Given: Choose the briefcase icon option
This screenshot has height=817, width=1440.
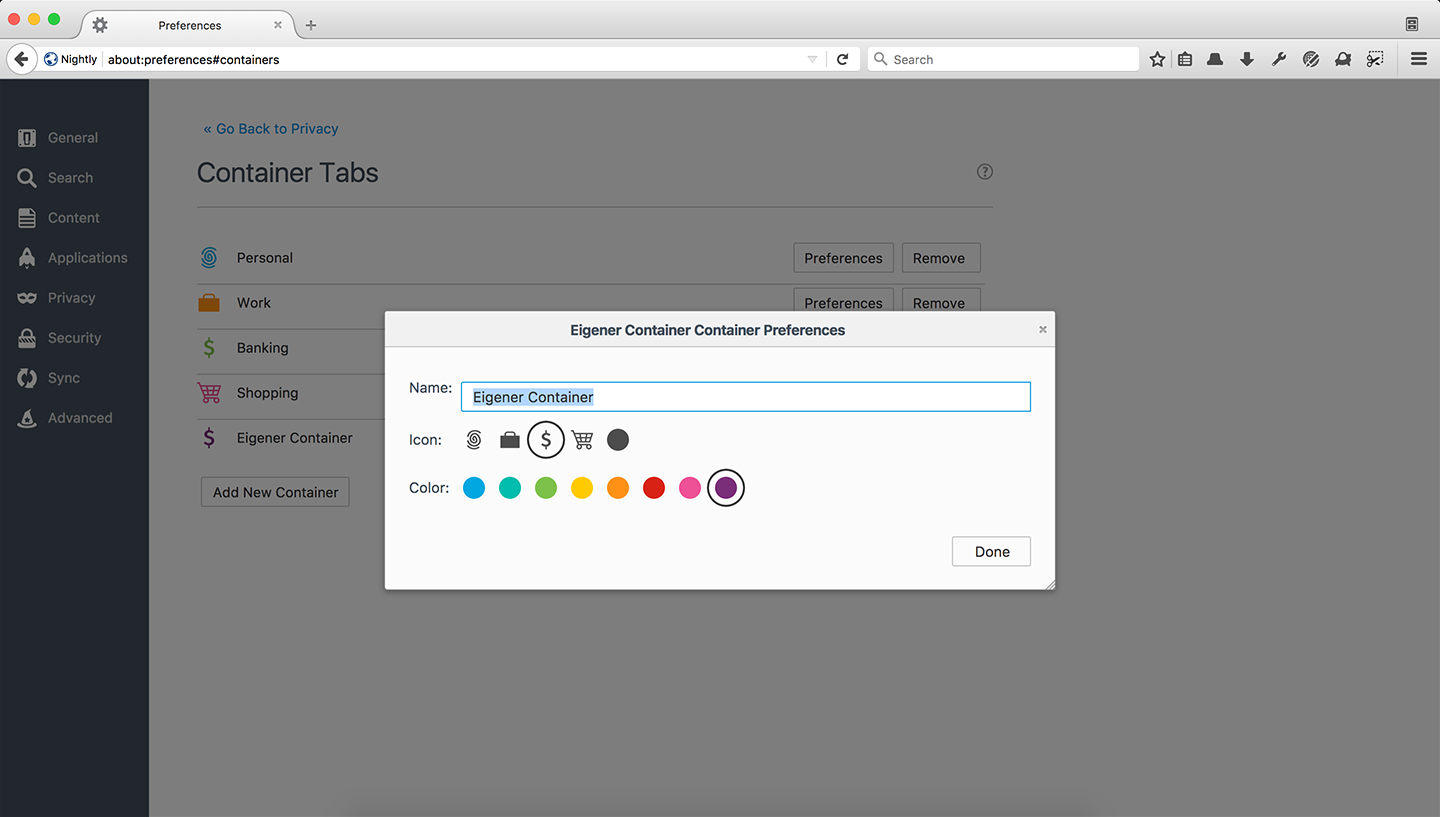Looking at the screenshot, I should [x=510, y=440].
